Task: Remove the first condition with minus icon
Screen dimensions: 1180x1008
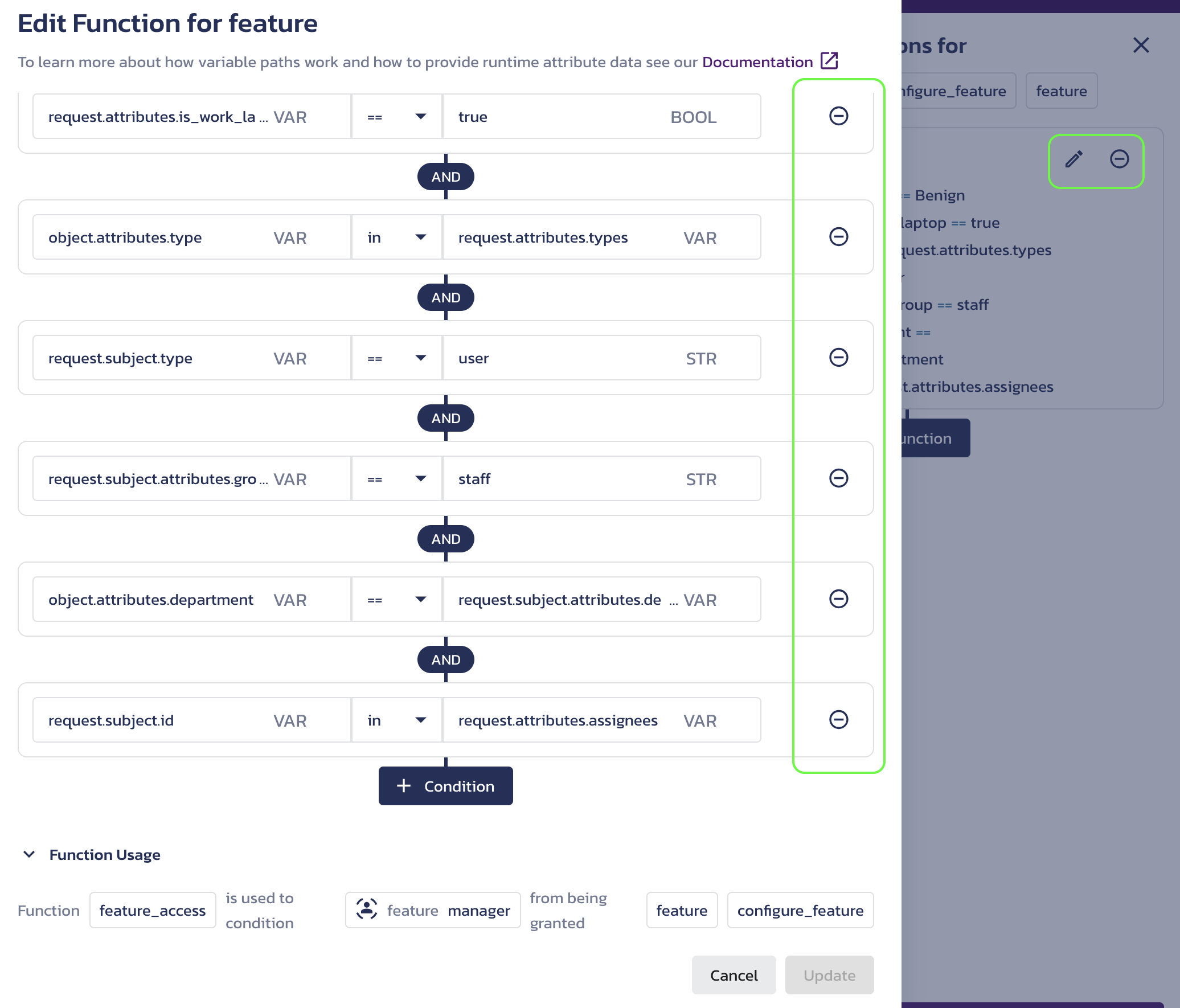Action: (x=838, y=116)
